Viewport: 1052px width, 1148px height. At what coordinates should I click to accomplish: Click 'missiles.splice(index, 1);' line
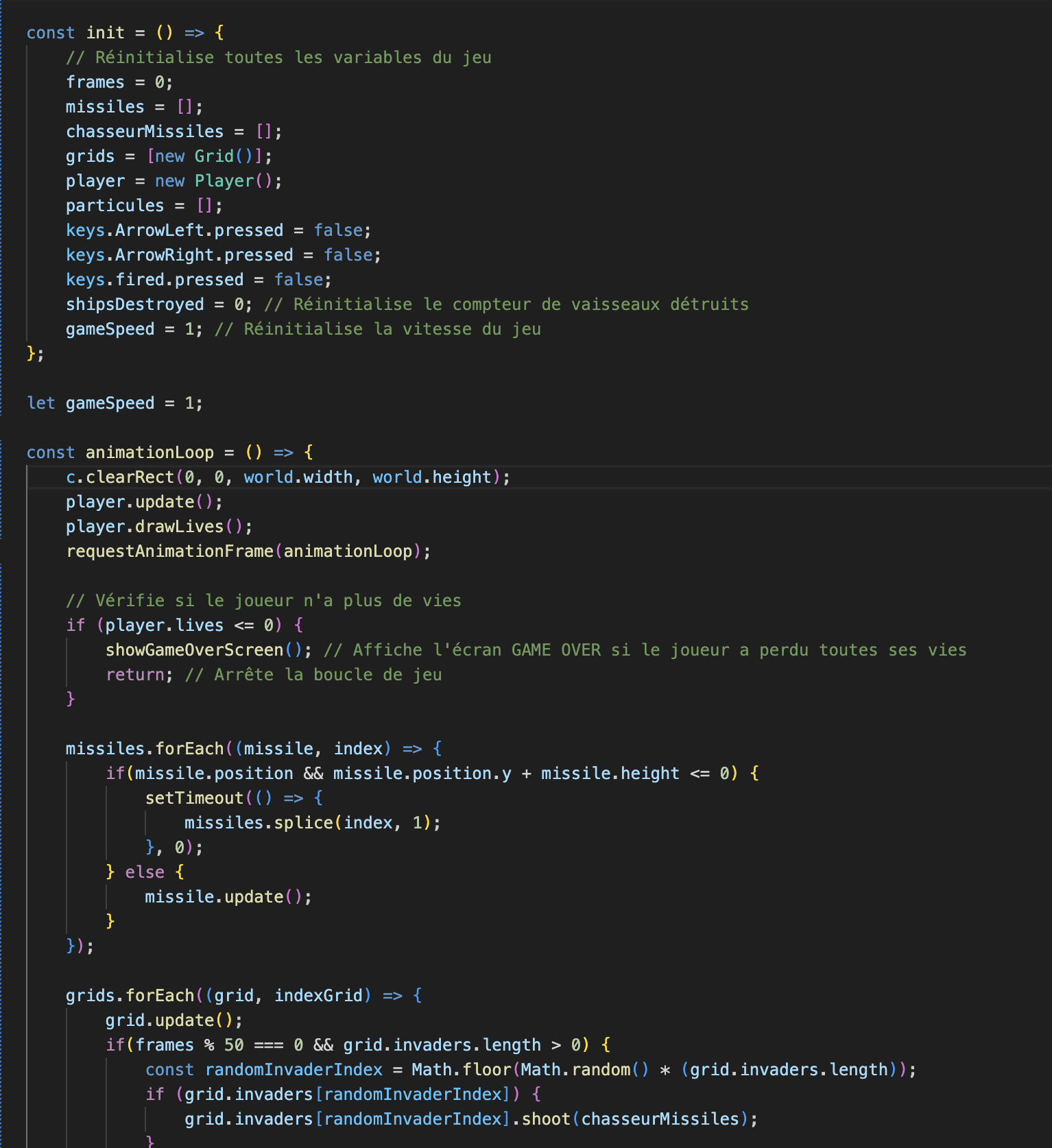[313, 823]
